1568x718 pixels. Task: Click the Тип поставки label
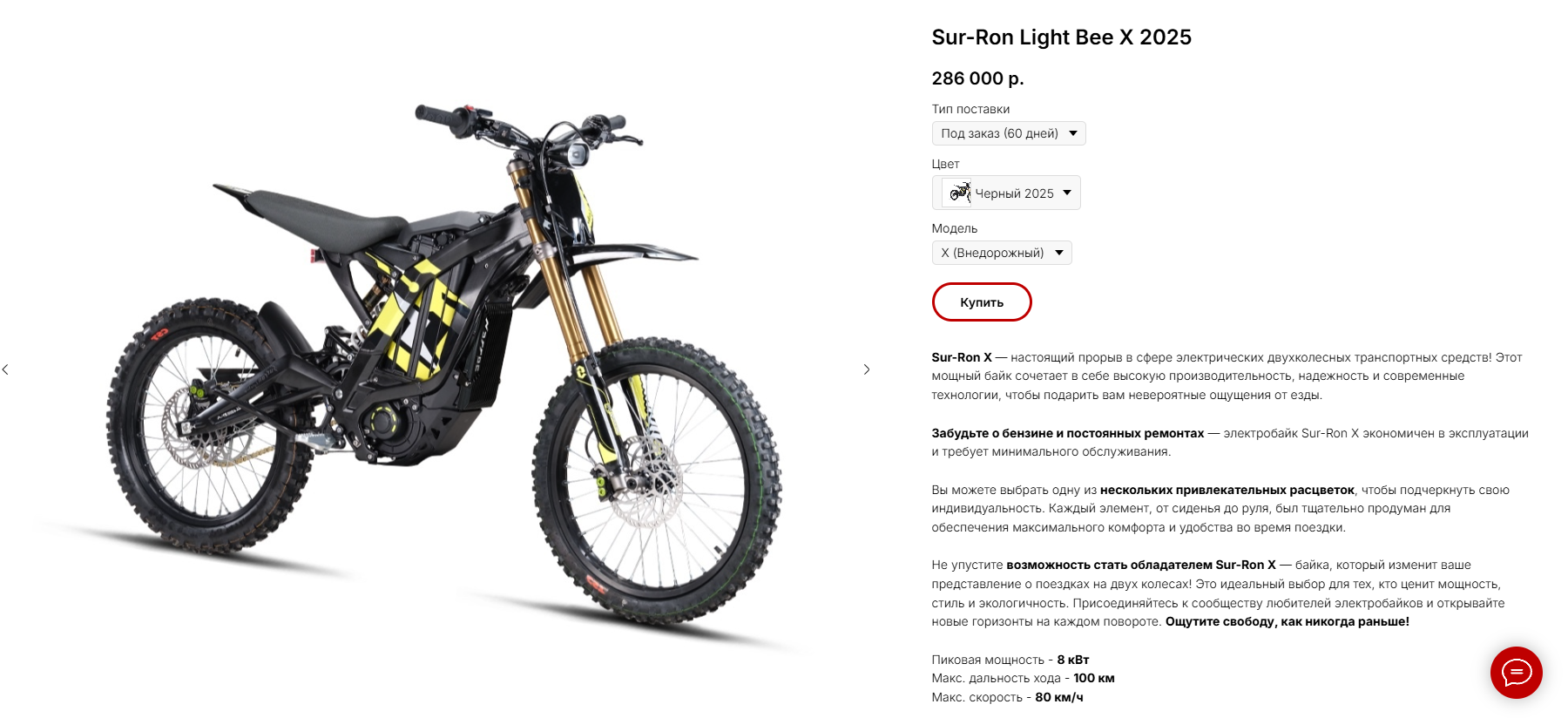pos(970,109)
